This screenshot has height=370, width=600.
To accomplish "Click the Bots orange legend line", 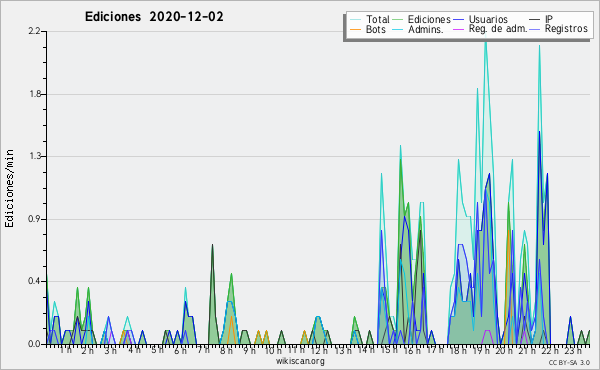I will point(355,29).
